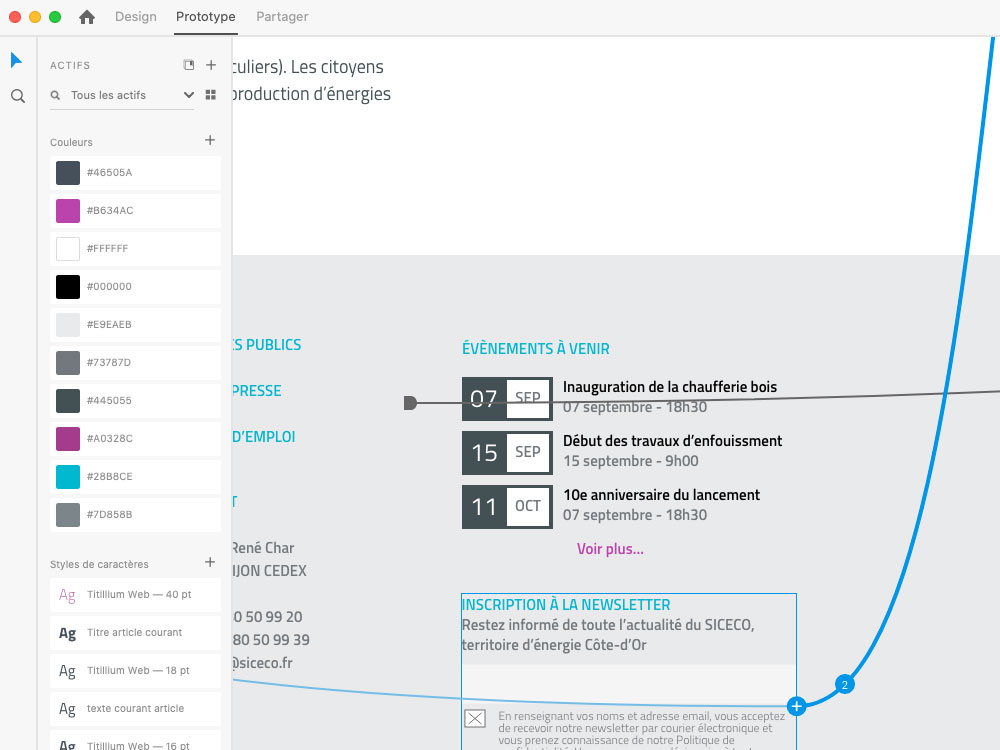Viewport: 1000px width, 750px height.
Task: Click 'ÉVÈNEMENTS À VENIR' heading
Action: tap(535, 349)
